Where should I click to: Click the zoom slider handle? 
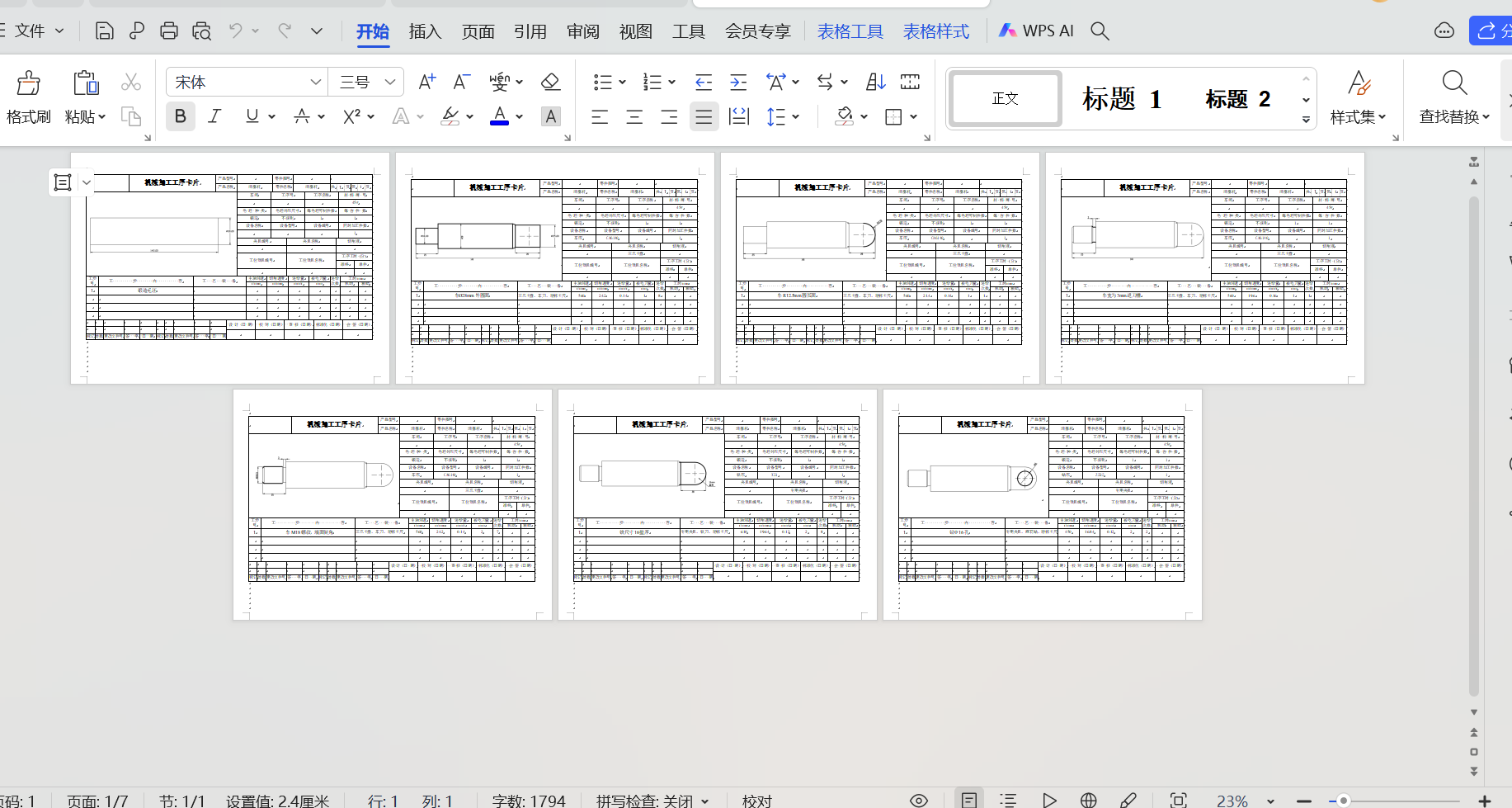point(1344,801)
